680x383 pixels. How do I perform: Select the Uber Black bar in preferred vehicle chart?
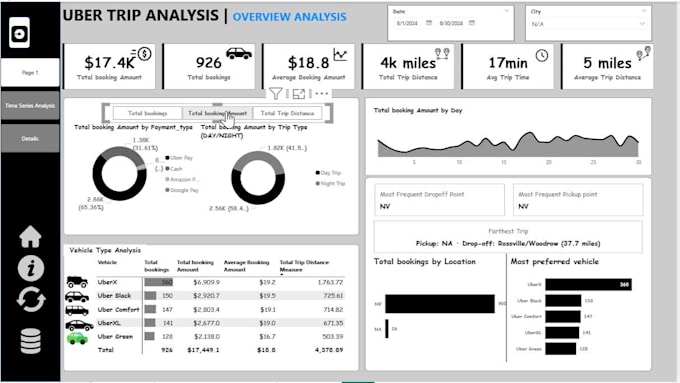pos(563,301)
